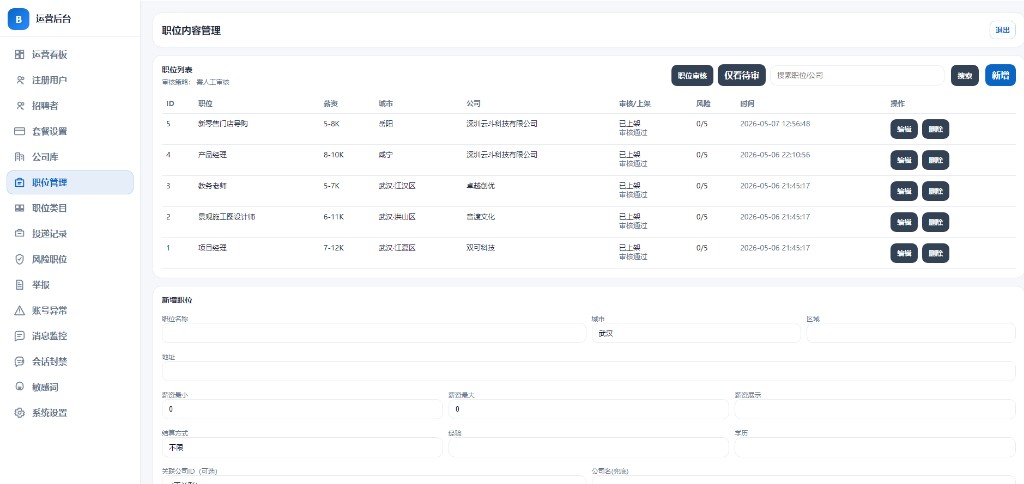
Task: Click the 城市 field containing 武汉
Action: [x=696, y=333]
